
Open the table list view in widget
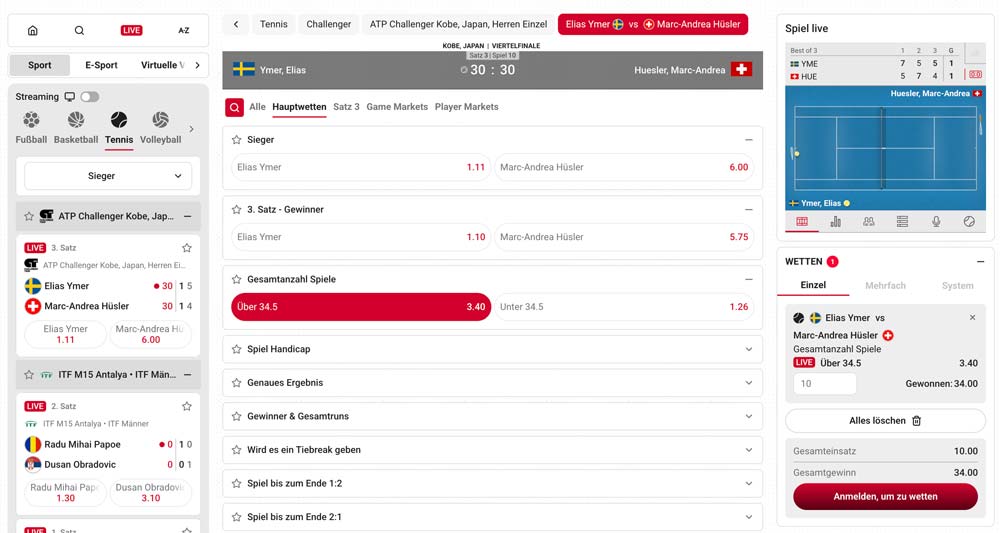902,222
